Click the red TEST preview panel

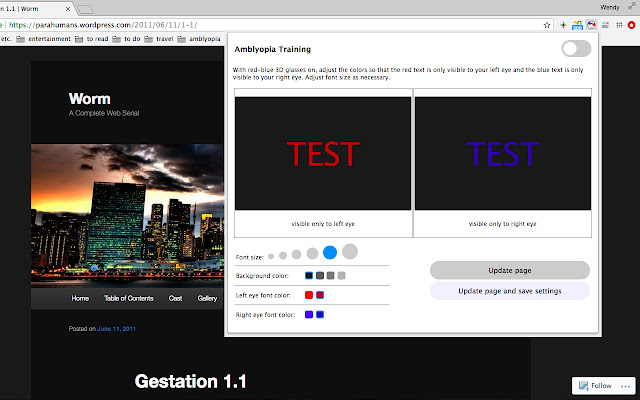[x=323, y=153]
